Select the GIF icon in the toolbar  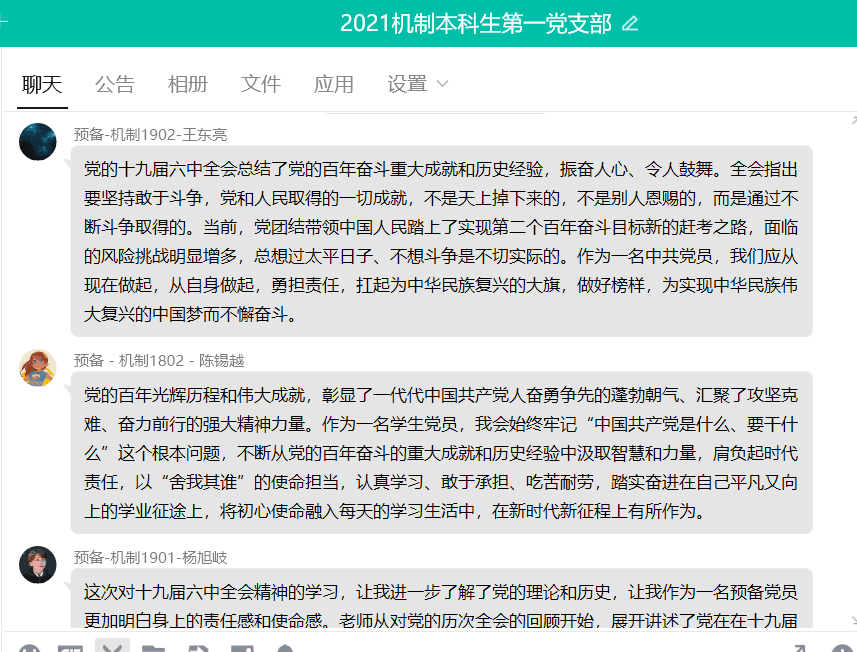pyautogui.click(x=70, y=647)
